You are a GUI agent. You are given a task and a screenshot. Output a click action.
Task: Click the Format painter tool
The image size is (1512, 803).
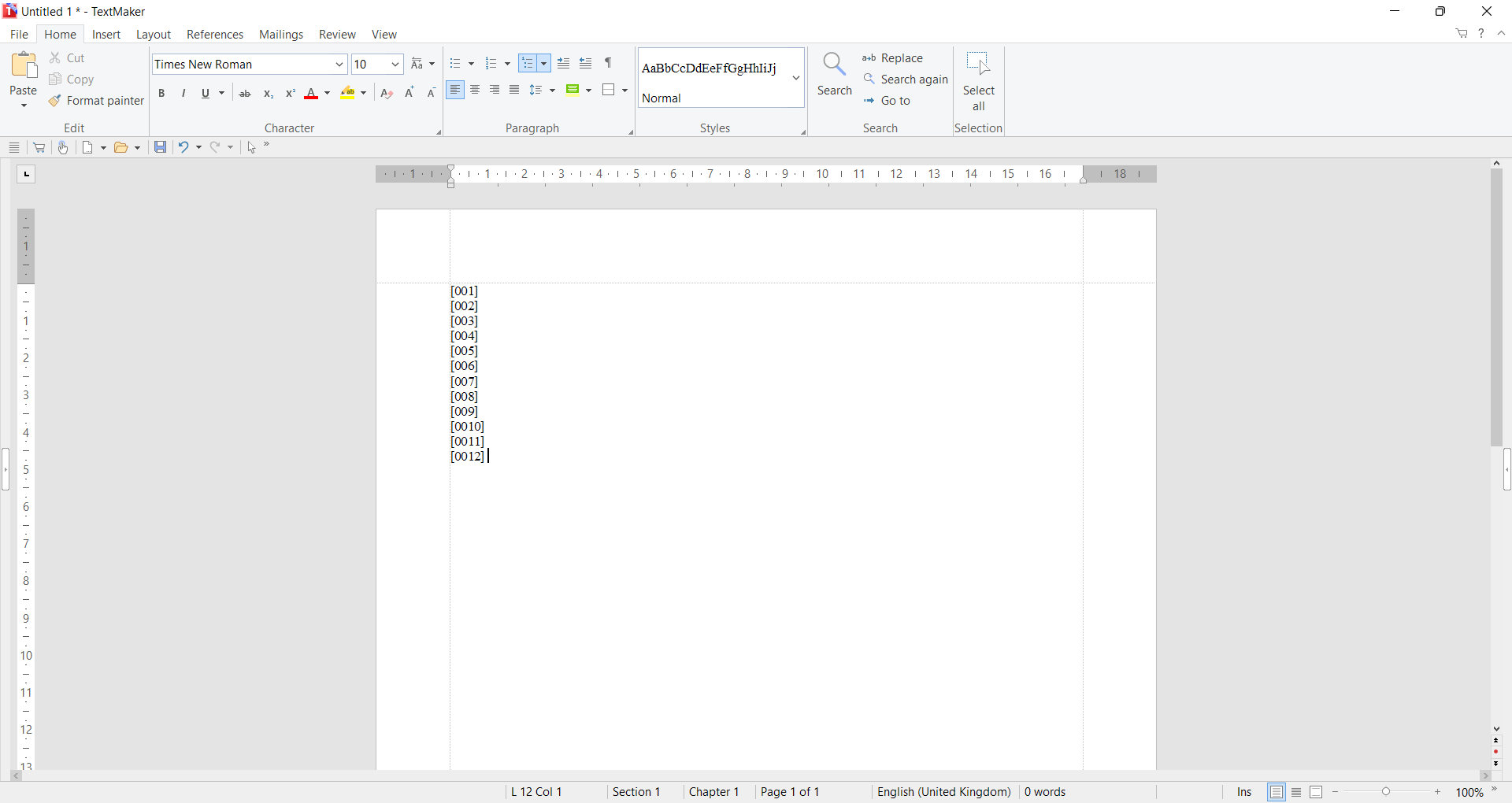point(96,102)
